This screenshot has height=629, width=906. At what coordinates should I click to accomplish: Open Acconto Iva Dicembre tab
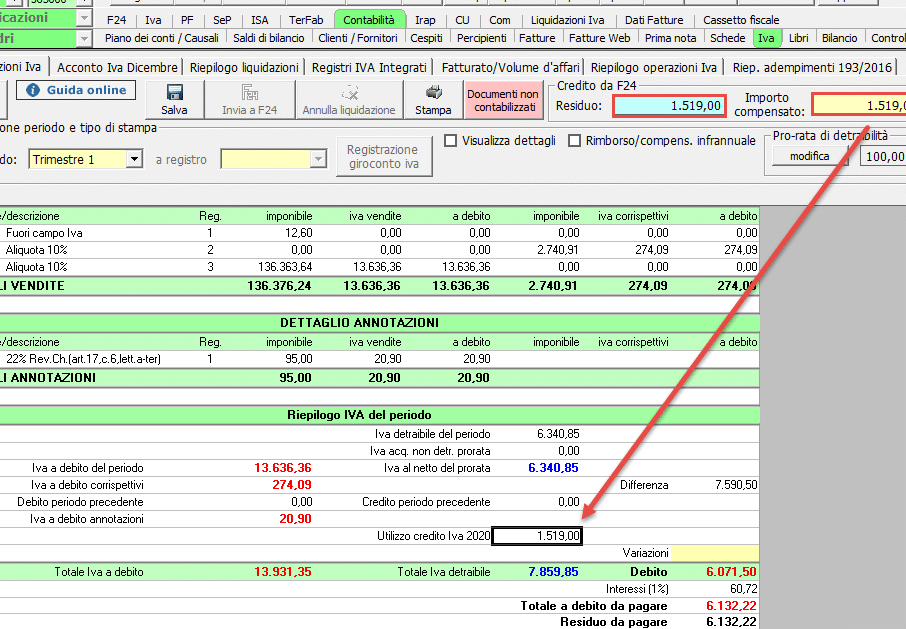coord(117,68)
